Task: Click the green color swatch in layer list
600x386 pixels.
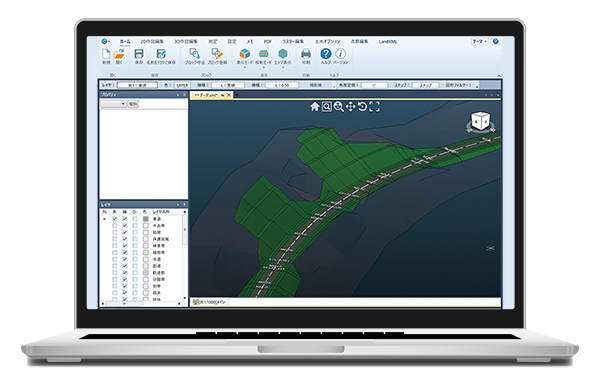Action: pyautogui.click(x=145, y=252)
